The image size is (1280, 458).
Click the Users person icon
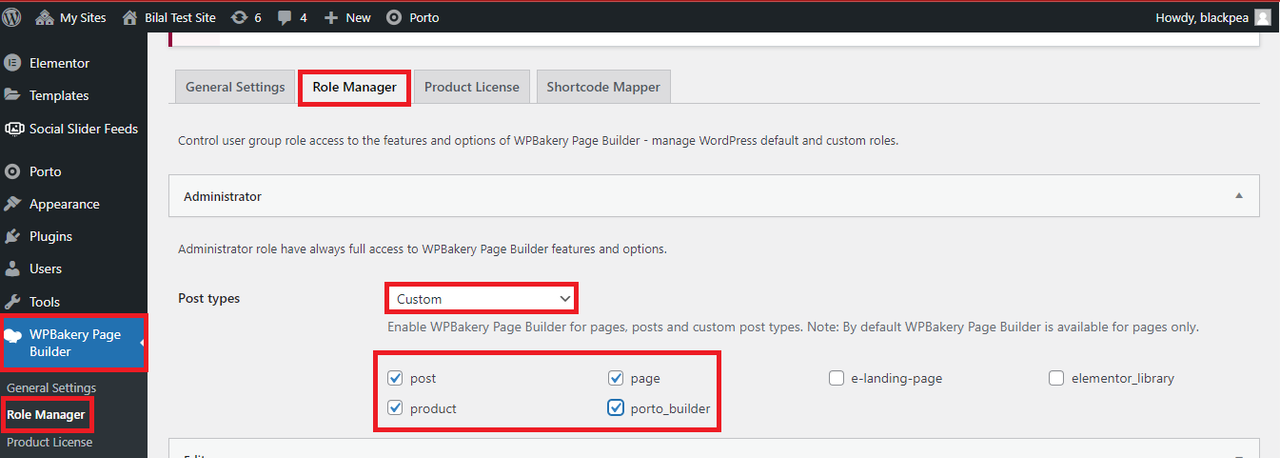point(13,269)
